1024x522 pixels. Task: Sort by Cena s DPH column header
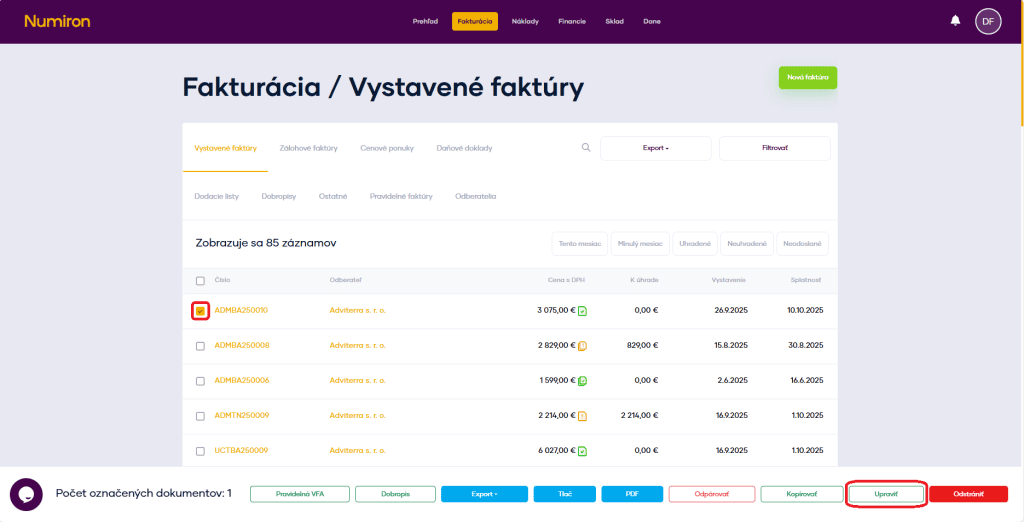(566, 280)
